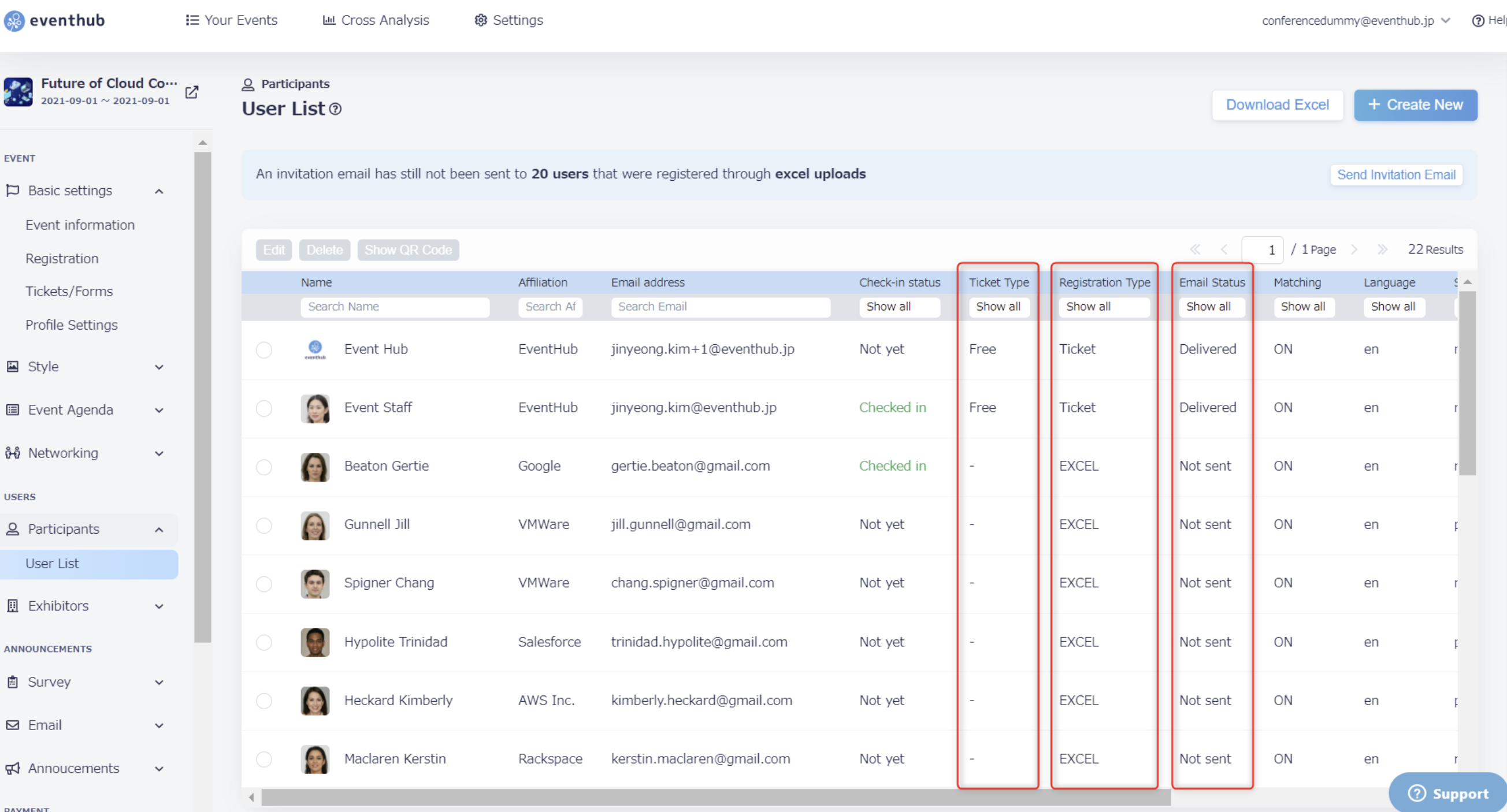The width and height of the screenshot is (1507, 812).
Task: Select the radio button for Spigner Chang
Action: click(x=264, y=583)
